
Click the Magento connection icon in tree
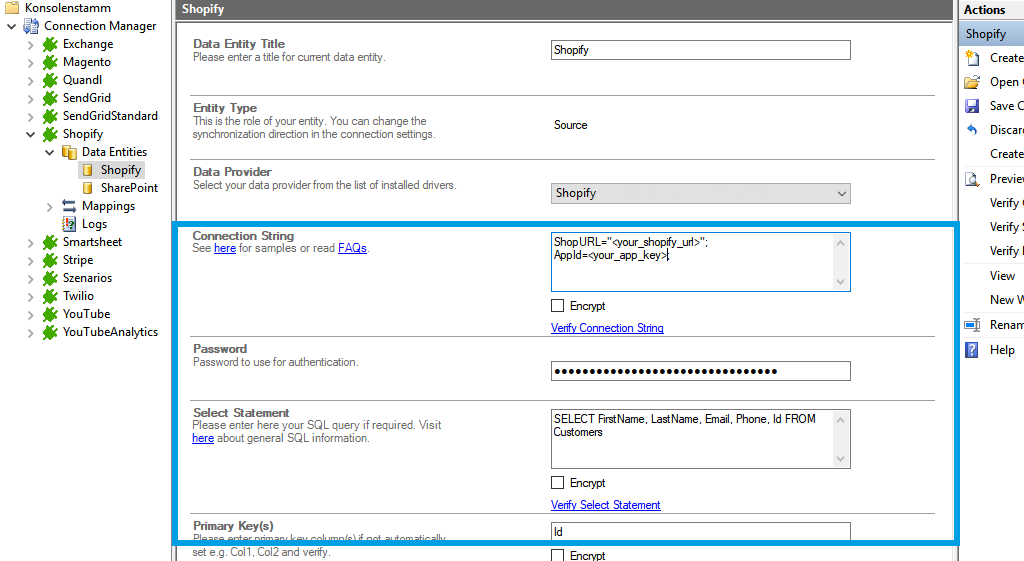pyautogui.click(x=50, y=62)
